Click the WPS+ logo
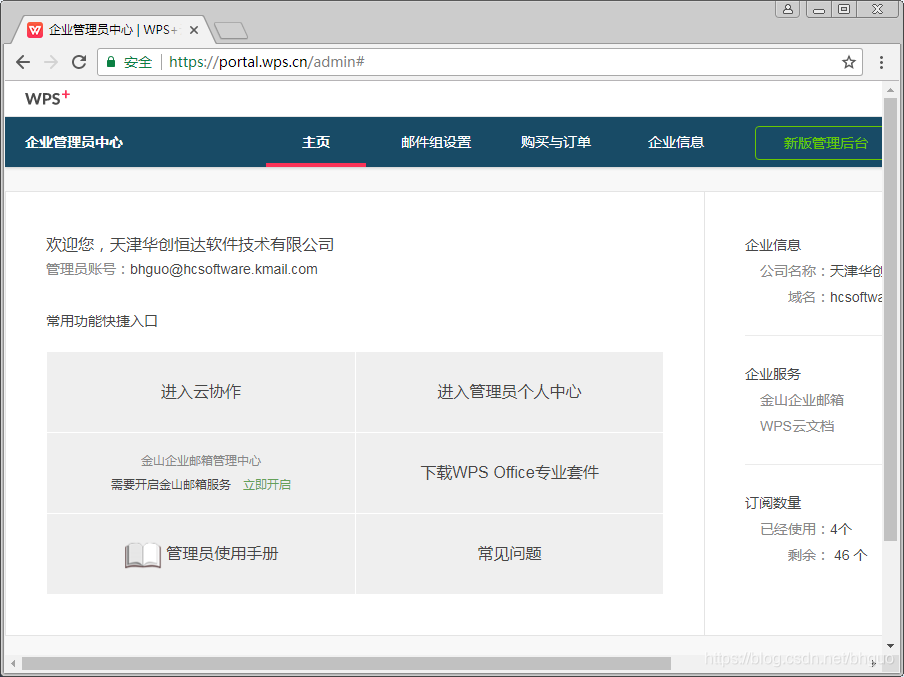The image size is (904, 677). click(47, 97)
